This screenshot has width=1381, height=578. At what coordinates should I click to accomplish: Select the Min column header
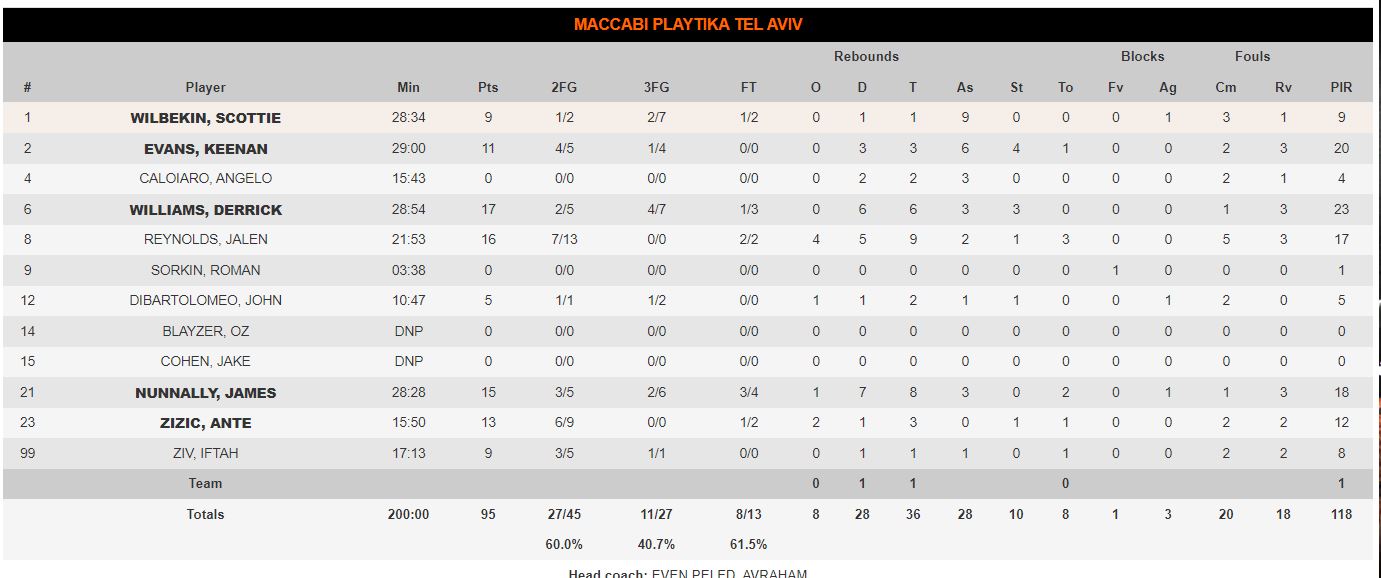pos(408,87)
